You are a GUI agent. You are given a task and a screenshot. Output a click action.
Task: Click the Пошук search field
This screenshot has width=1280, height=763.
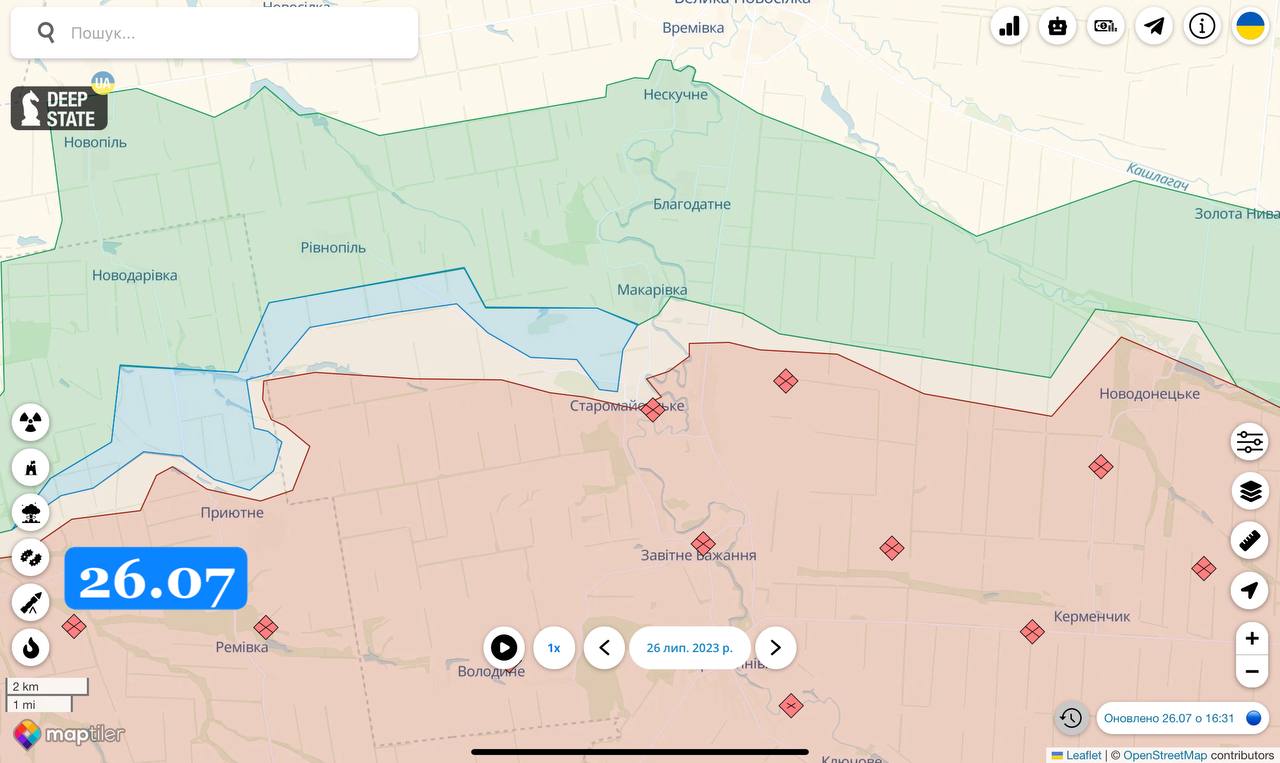click(230, 33)
